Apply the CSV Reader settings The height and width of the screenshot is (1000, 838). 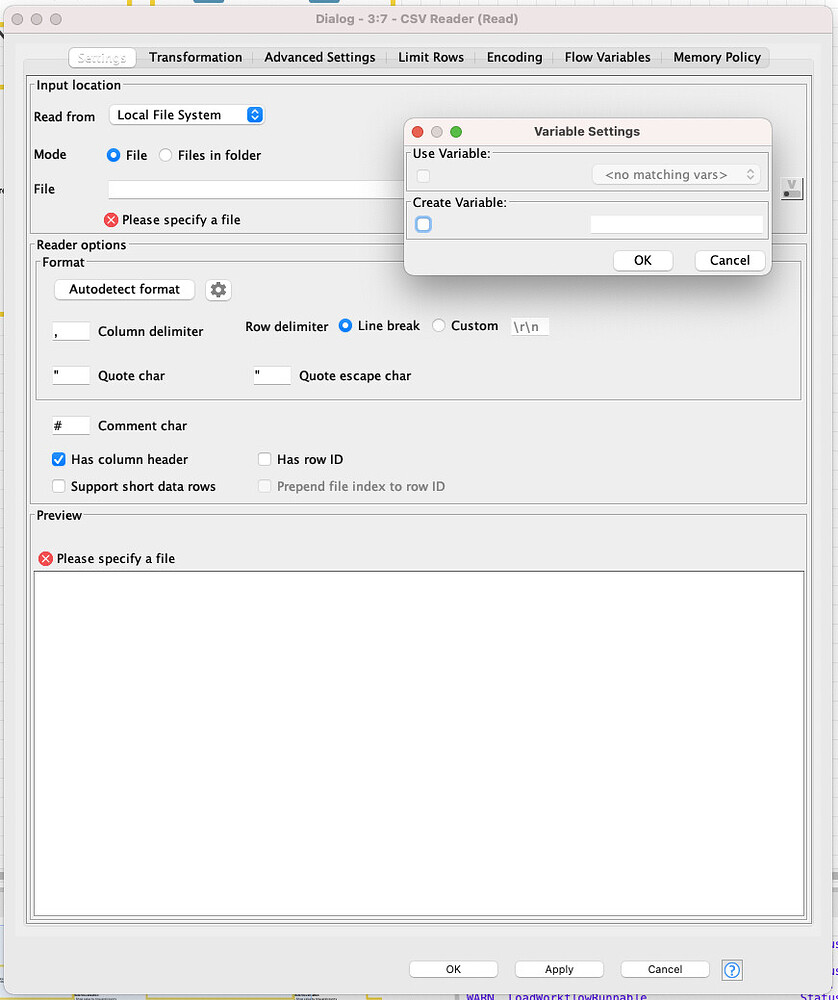559,968
